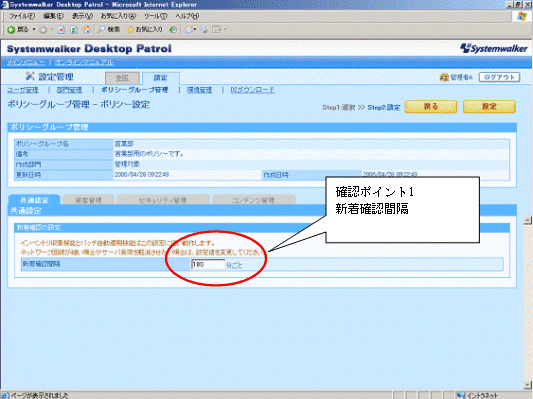
Task: Click the Refresh page icon
Action: coord(74,30)
